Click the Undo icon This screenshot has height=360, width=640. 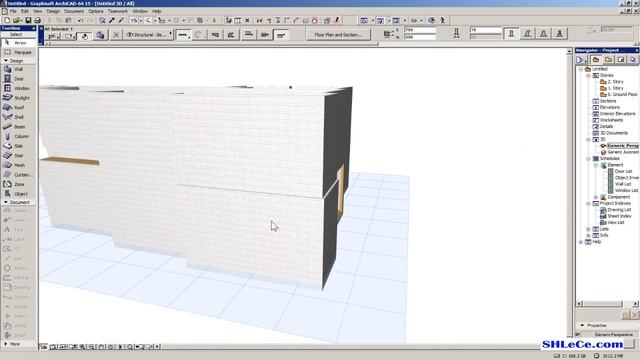[x=80, y=20]
